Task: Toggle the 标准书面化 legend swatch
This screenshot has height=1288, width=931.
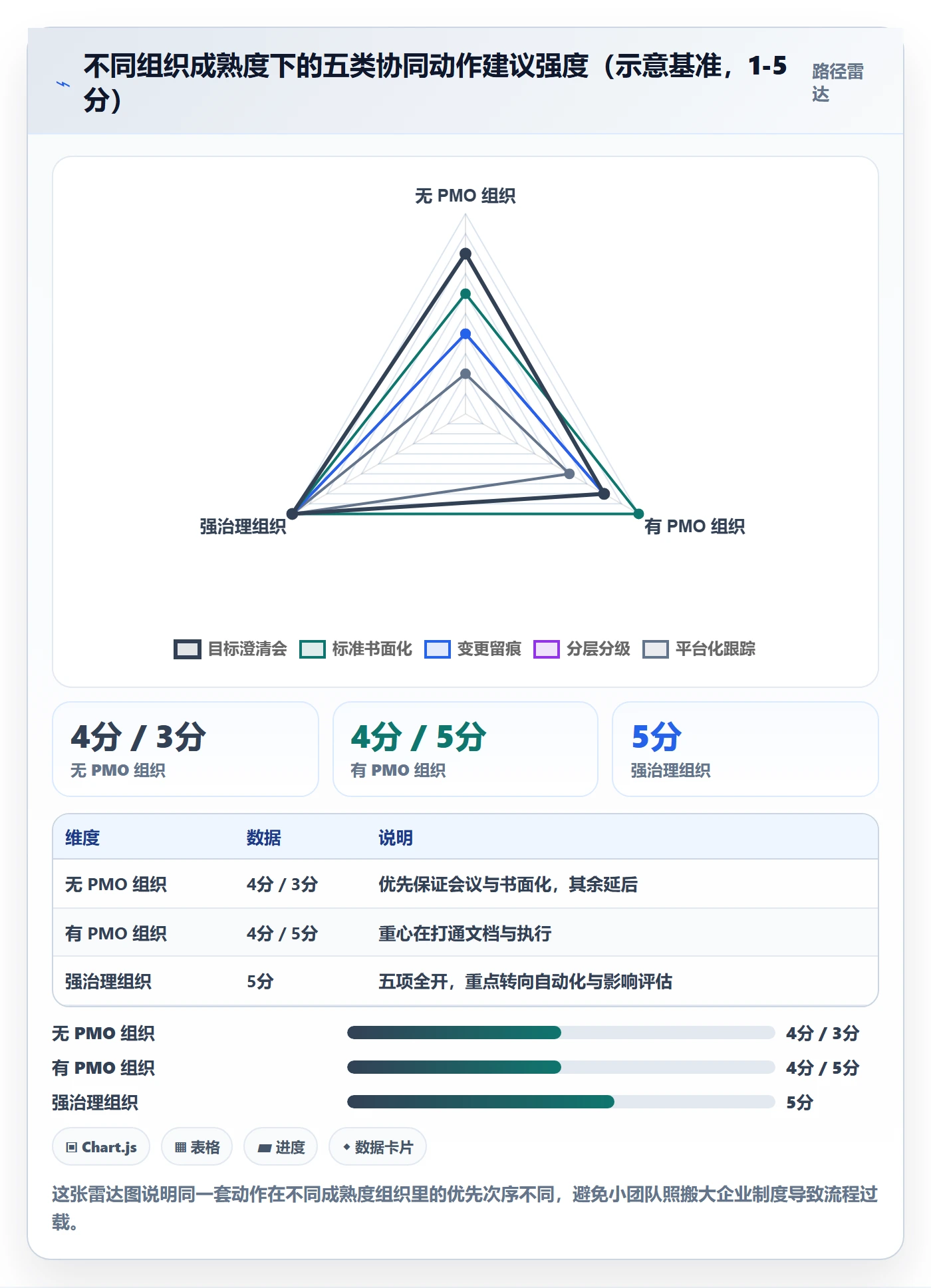Action: coord(312,649)
